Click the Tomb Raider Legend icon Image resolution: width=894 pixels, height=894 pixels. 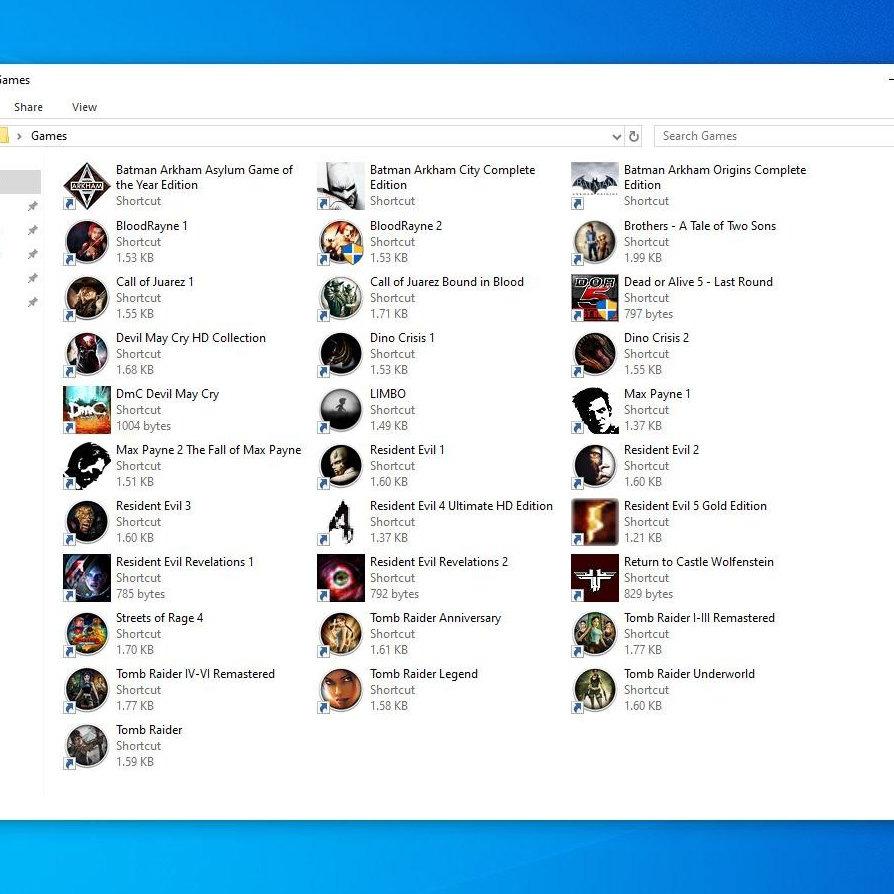(341, 690)
